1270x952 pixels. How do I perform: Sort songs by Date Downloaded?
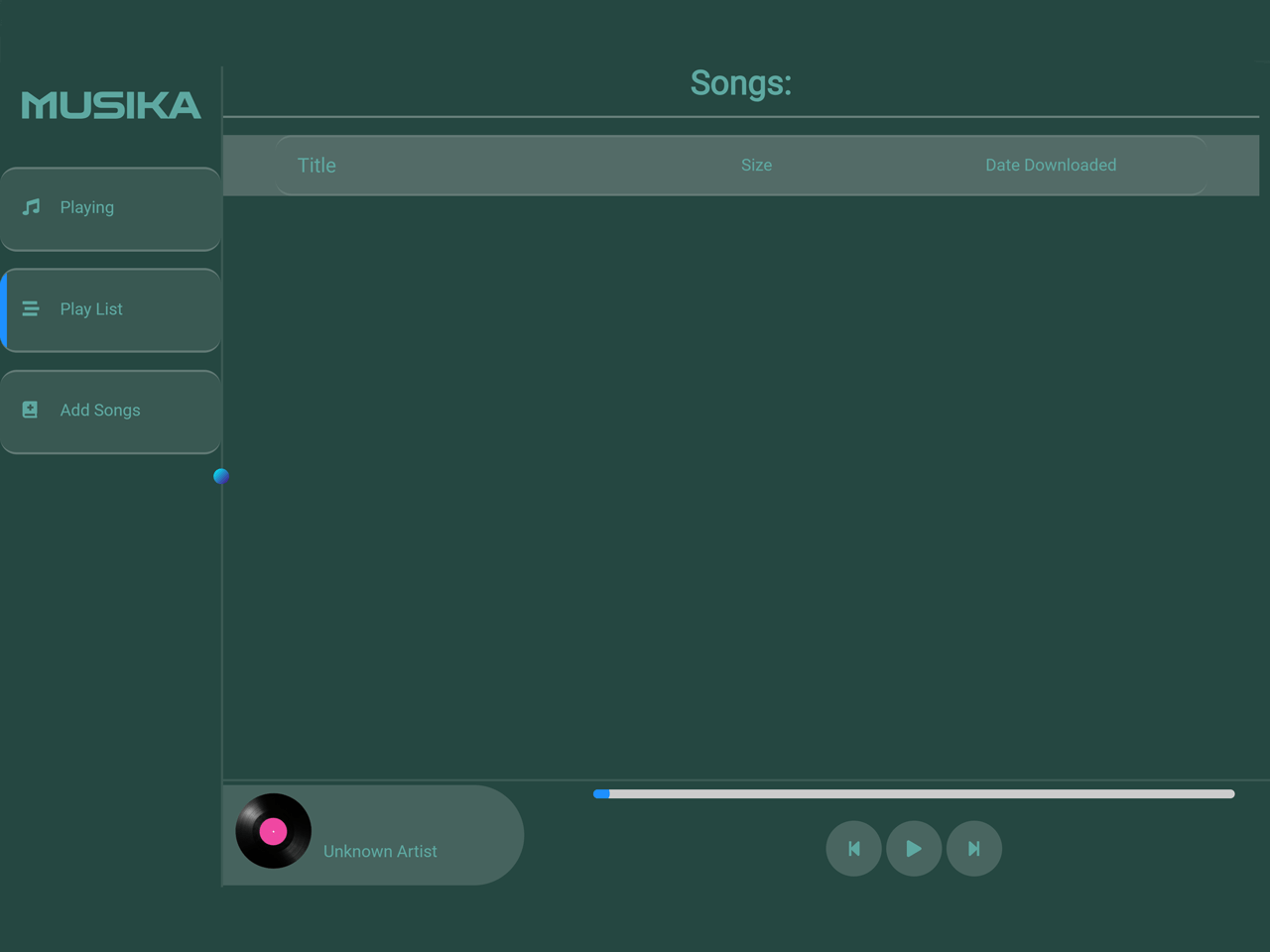(1051, 165)
